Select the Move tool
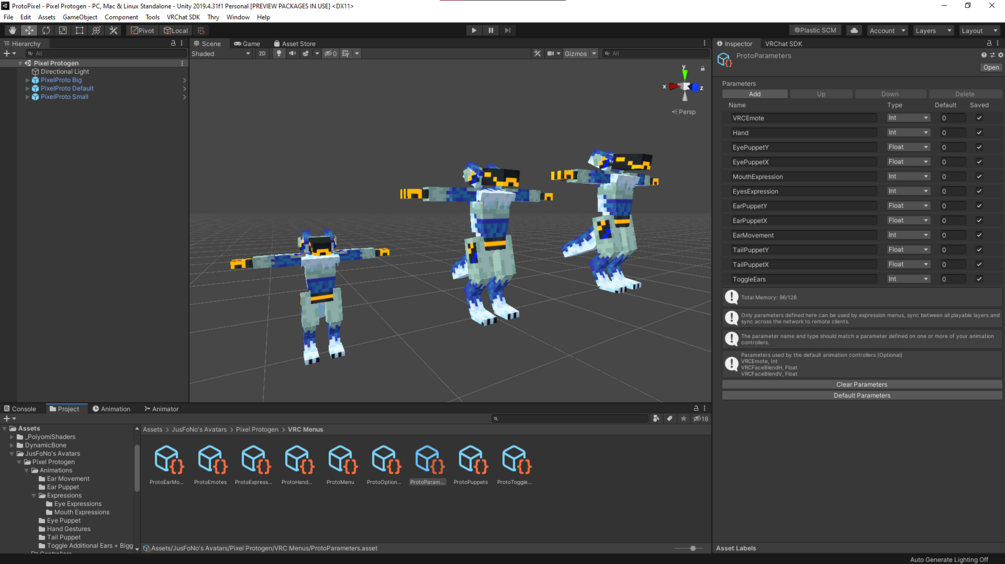 pos(29,30)
